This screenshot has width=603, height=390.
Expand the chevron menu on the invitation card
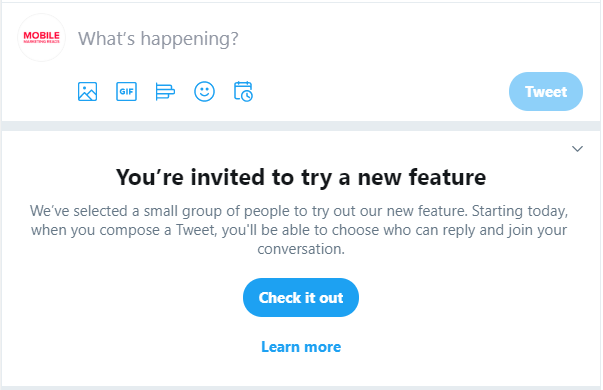tap(577, 149)
